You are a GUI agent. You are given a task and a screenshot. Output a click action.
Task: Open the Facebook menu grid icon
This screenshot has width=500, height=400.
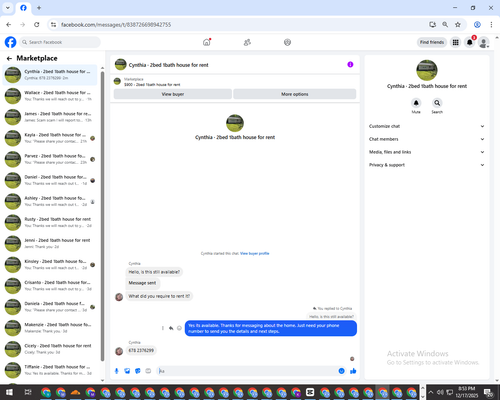tap(455, 42)
